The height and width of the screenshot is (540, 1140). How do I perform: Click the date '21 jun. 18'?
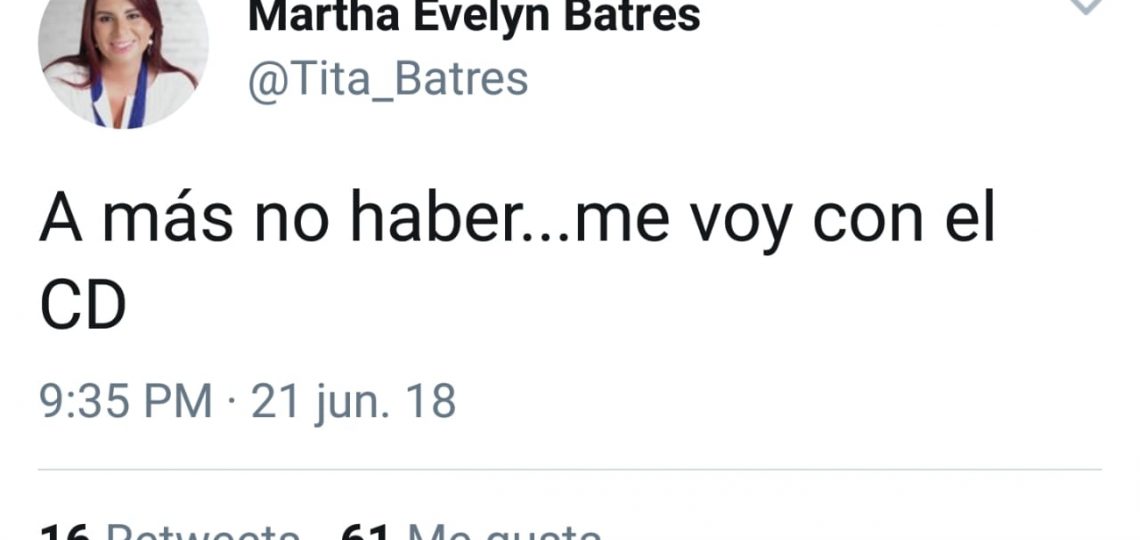pos(353,402)
